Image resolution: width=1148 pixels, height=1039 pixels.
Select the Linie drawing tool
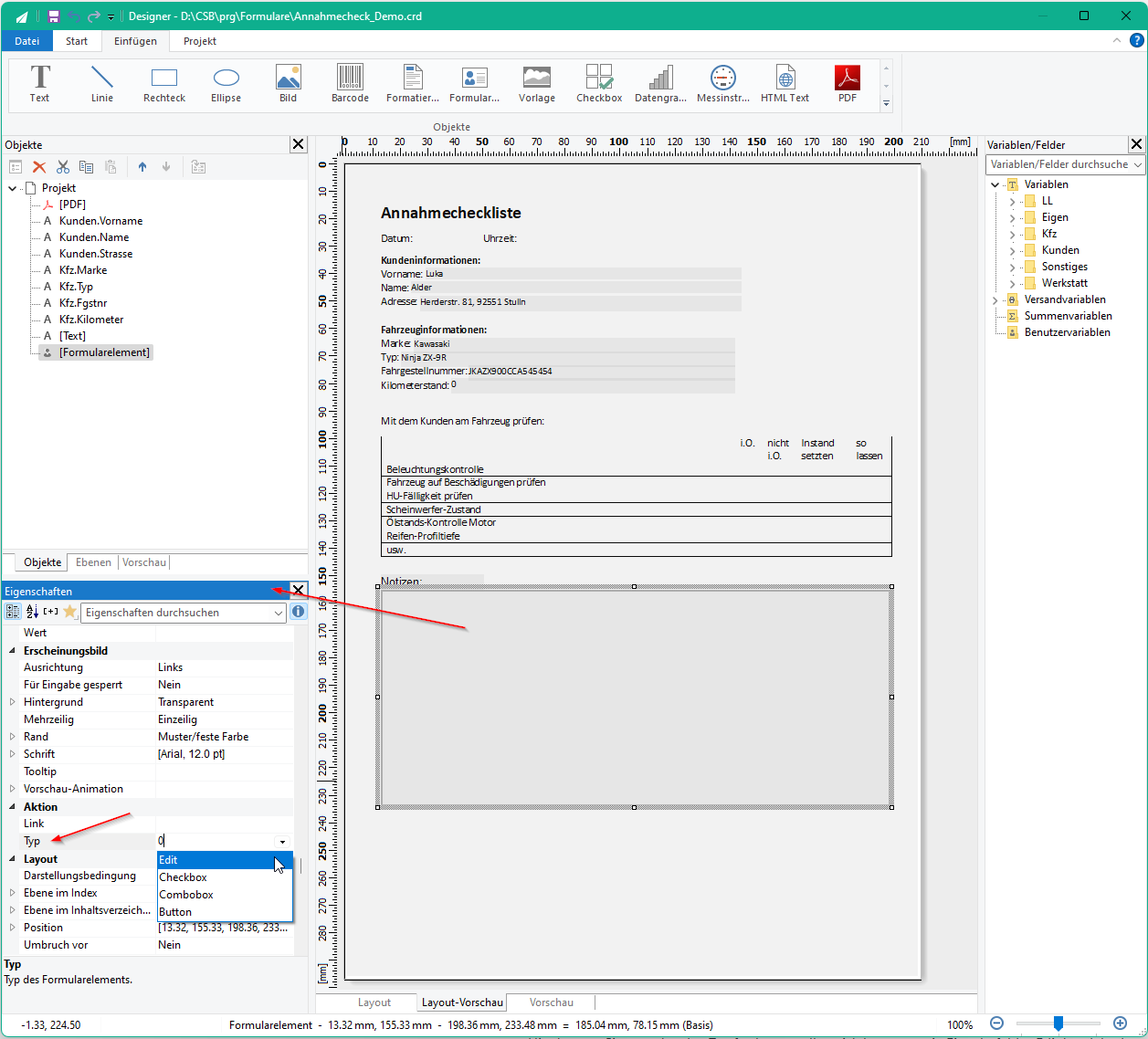point(102,84)
